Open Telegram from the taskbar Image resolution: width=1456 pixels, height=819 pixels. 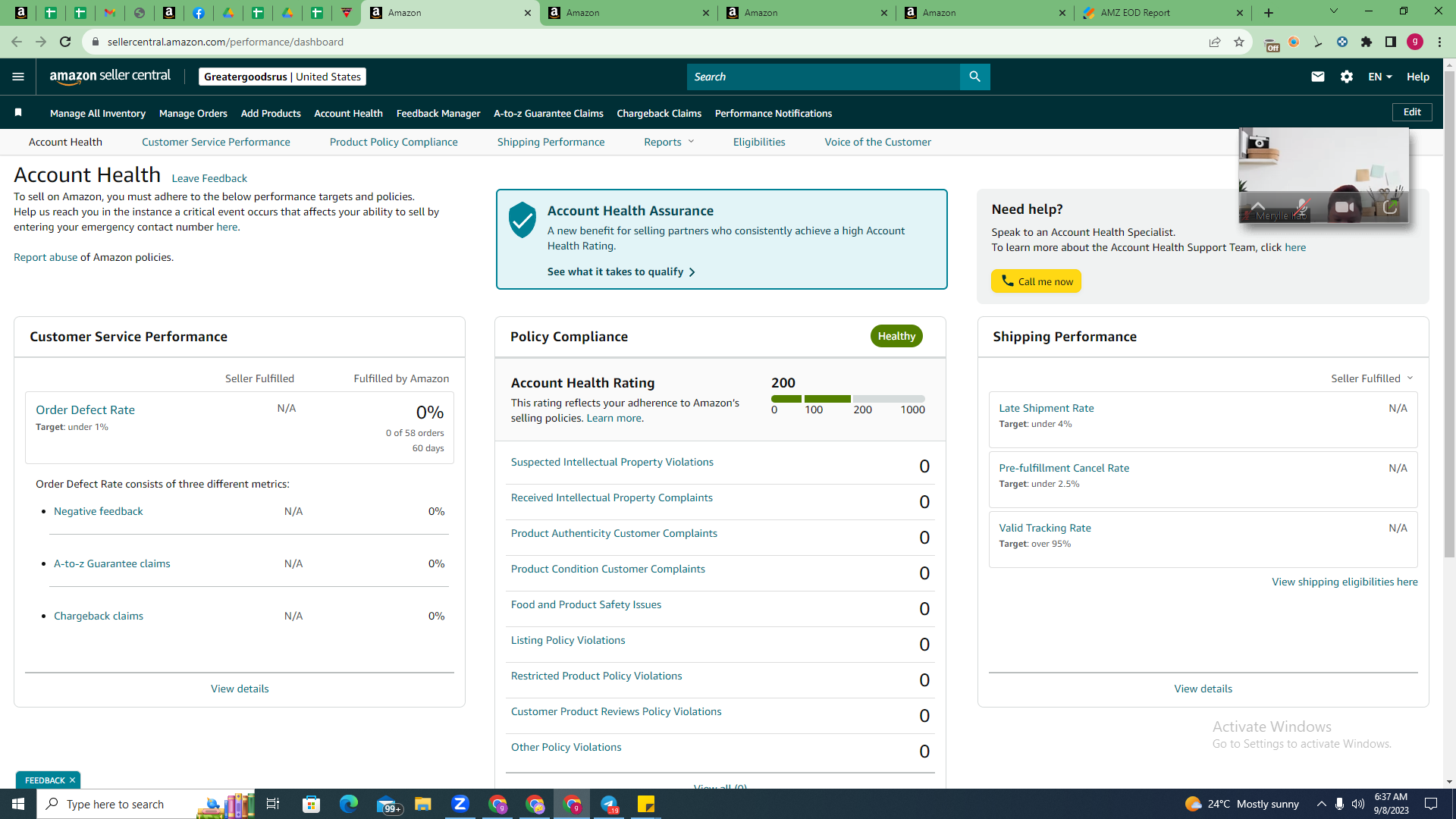click(x=609, y=804)
